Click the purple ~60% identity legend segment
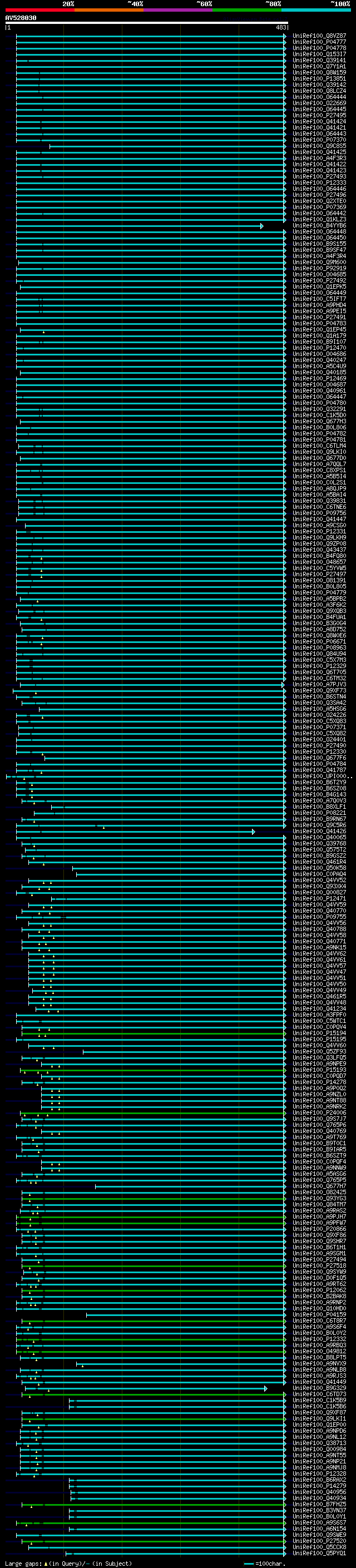The height and width of the screenshot is (1568, 356). (x=177, y=10)
